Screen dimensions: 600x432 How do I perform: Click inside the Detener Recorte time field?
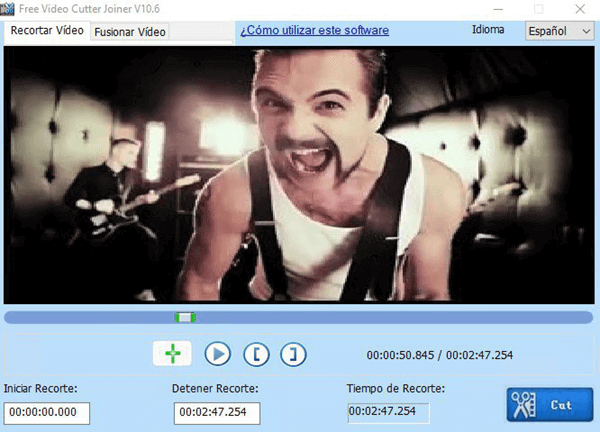coord(216,412)
